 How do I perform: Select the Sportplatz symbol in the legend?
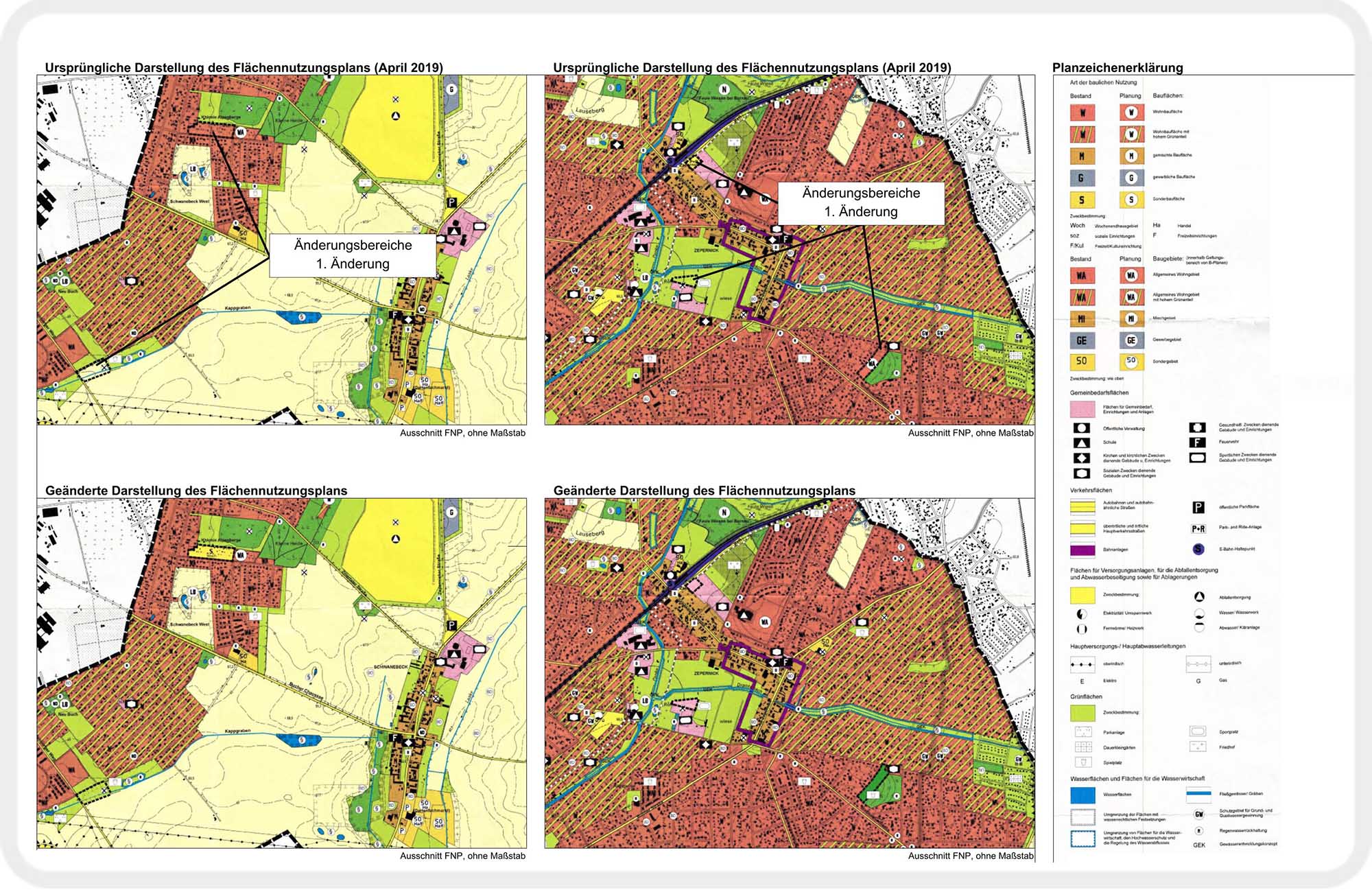1198,731
